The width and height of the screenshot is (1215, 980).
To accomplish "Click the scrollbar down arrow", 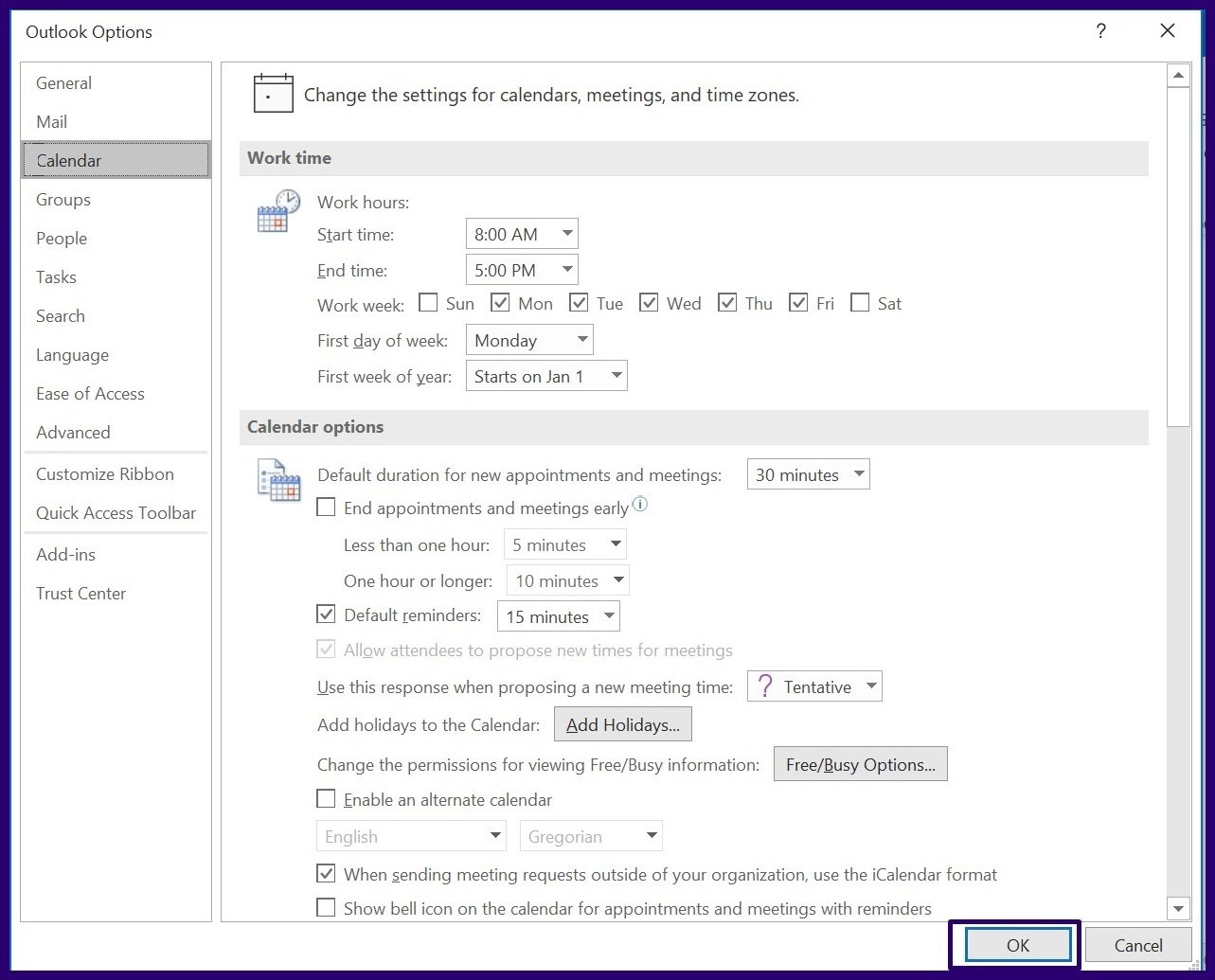I will tap(1179, 909).
